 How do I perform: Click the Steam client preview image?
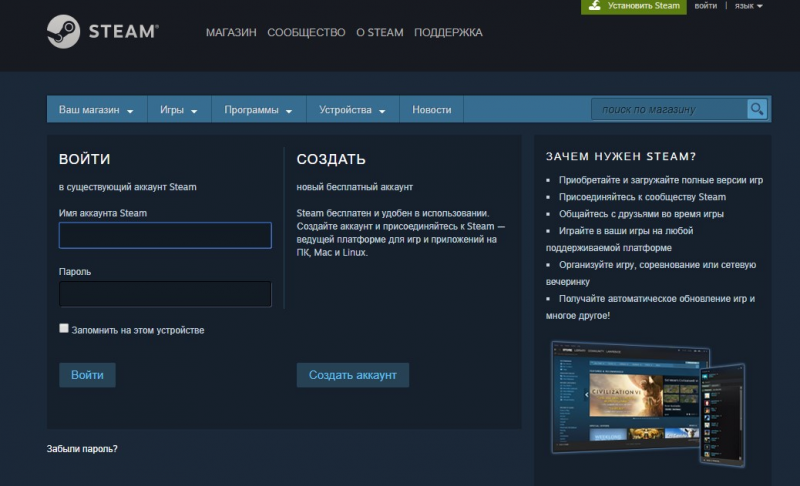(x=648, y=403)
